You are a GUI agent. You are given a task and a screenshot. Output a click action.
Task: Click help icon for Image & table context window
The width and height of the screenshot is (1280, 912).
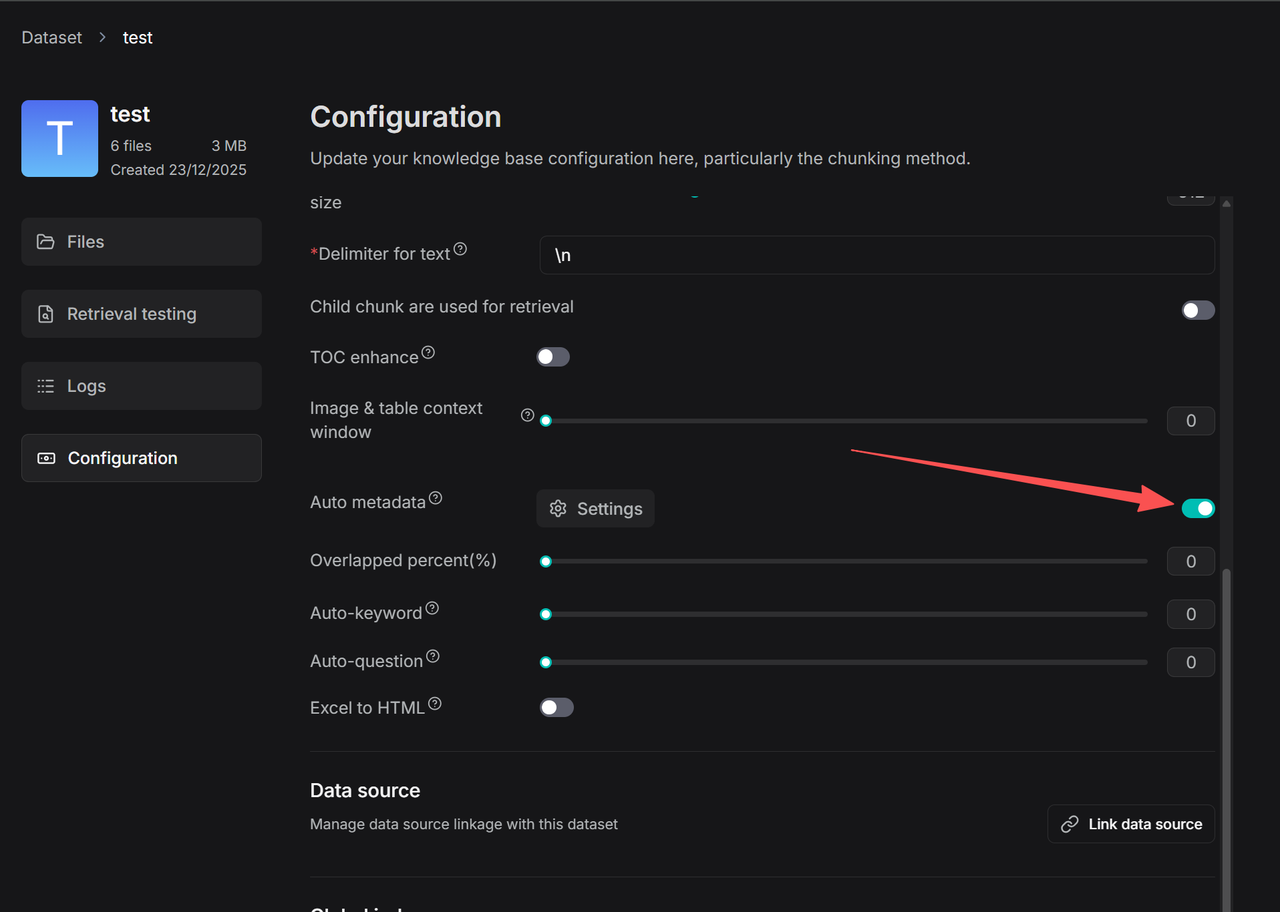(x=527, y=415)
